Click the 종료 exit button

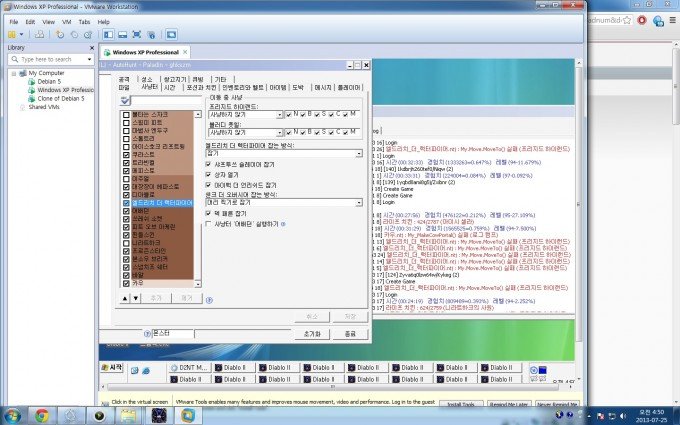[x=350, y=334]
